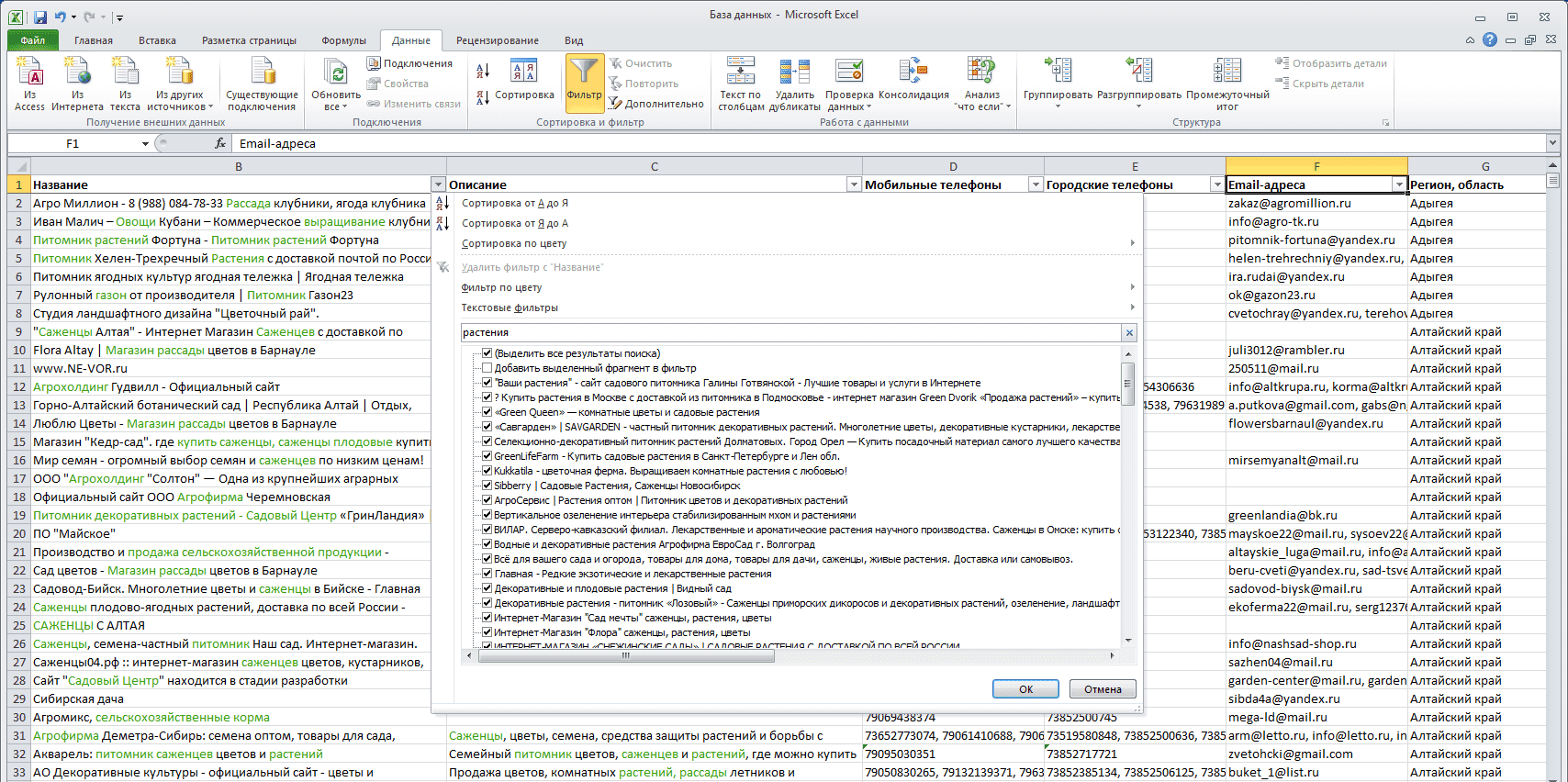Import data from text file
The width and height of the screenshot is (1568, 782).
[x=125, y=84]
